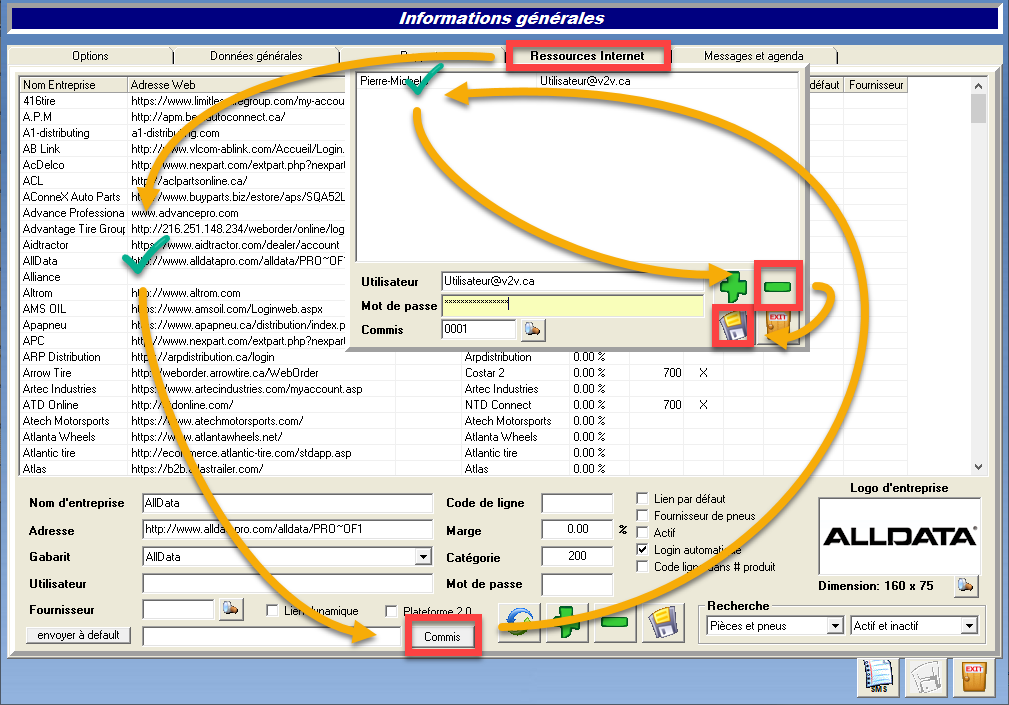This screenshot has width=1009, height=705.
Task: Click the Fournisseur code input field
Action: pyautogui.click(x=178, y=609)
